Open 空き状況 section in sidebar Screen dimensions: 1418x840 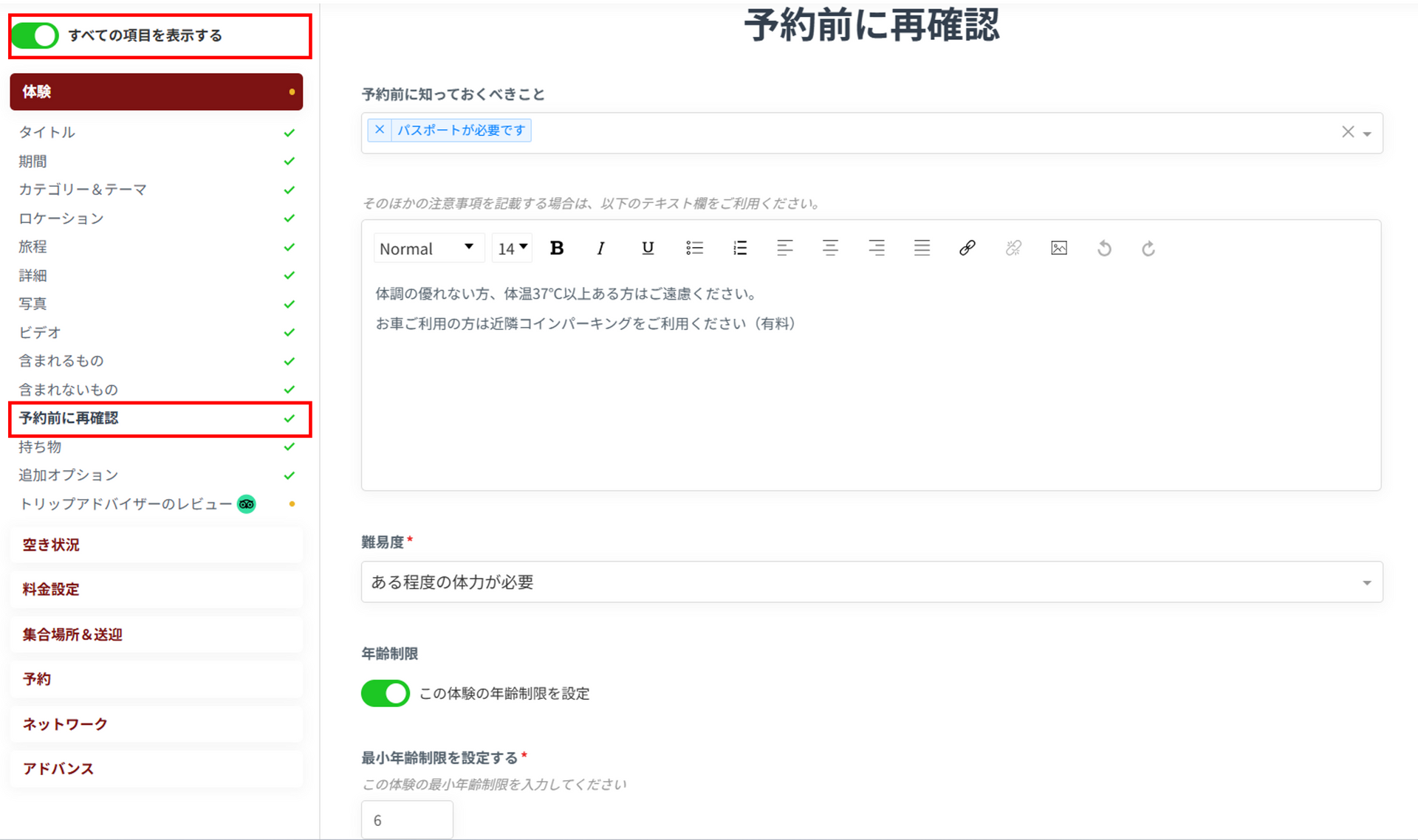click(x=51, y=545)
